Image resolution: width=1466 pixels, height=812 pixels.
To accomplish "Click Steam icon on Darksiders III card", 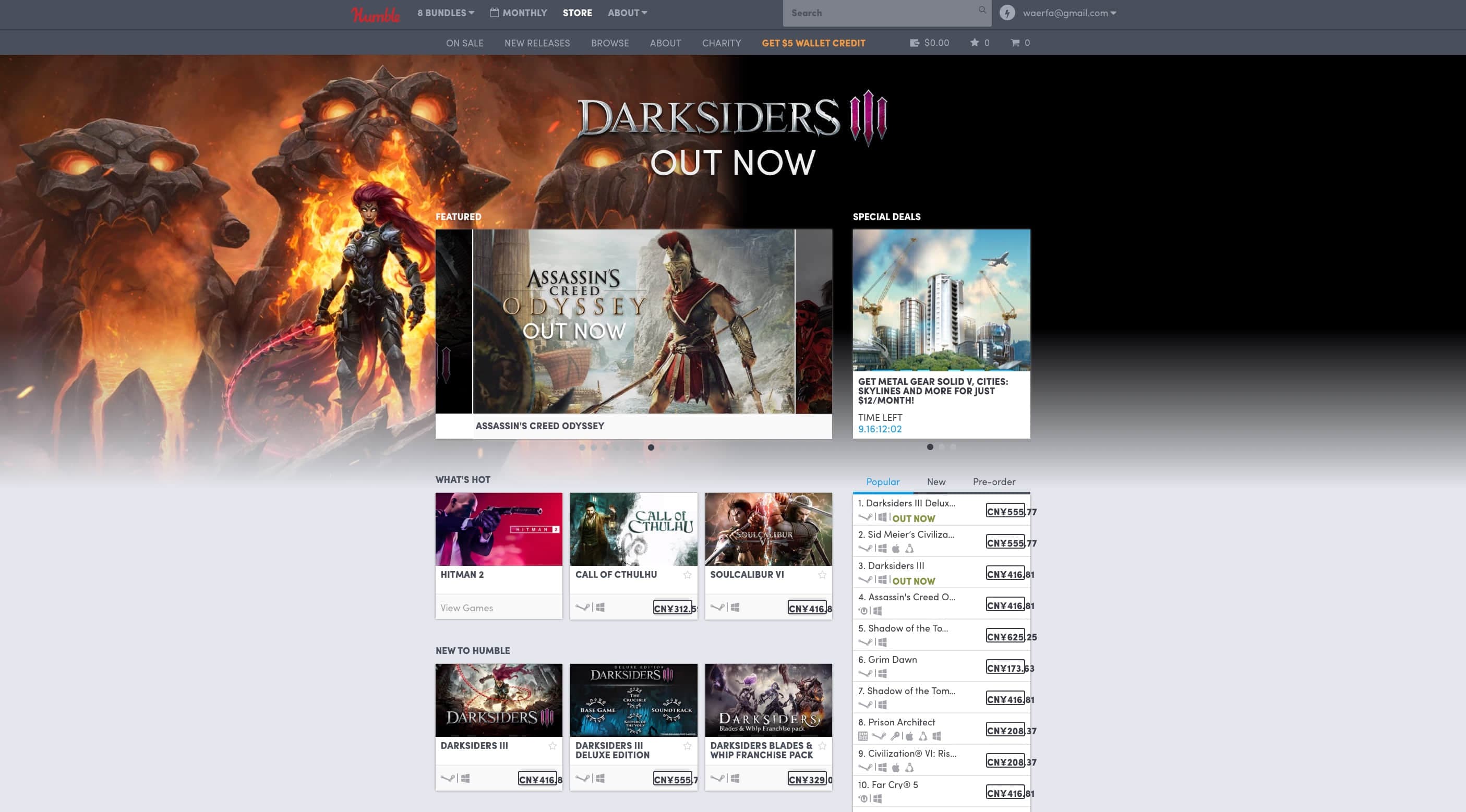I will (447, 778).
